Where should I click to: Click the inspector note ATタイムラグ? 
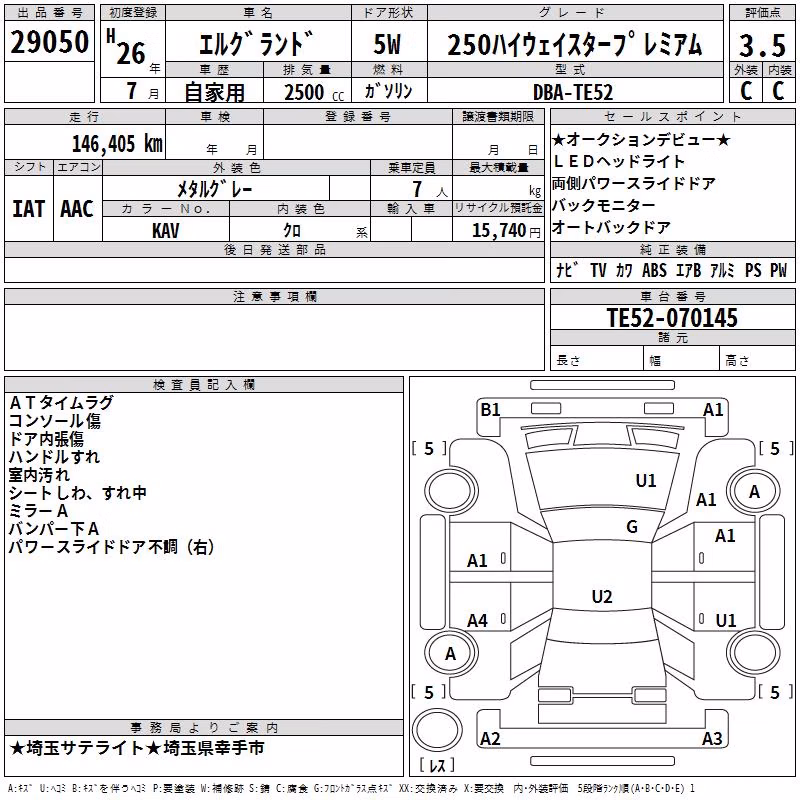pos(61,403)
